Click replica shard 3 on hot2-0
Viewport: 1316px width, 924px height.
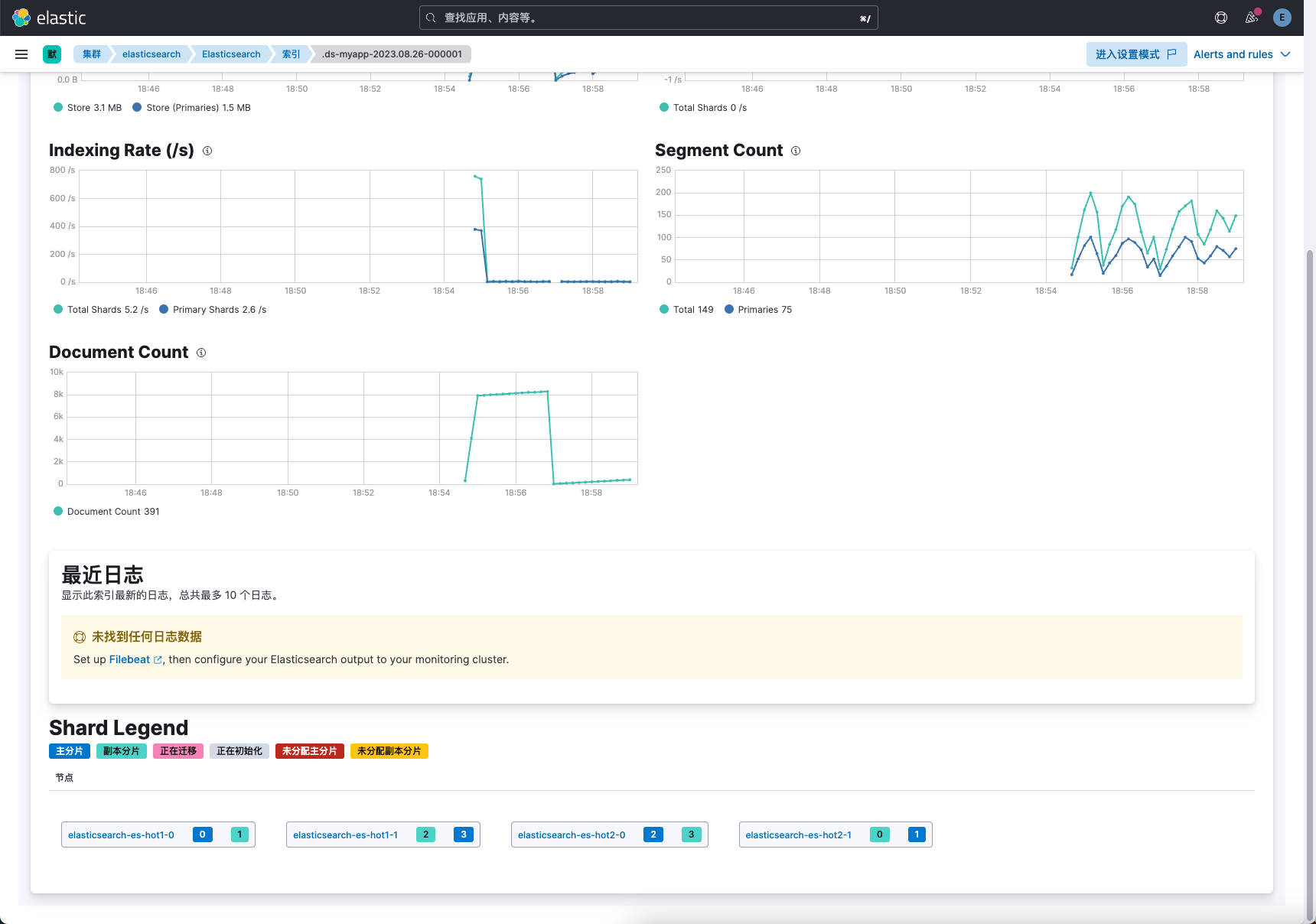coord(692,835)
